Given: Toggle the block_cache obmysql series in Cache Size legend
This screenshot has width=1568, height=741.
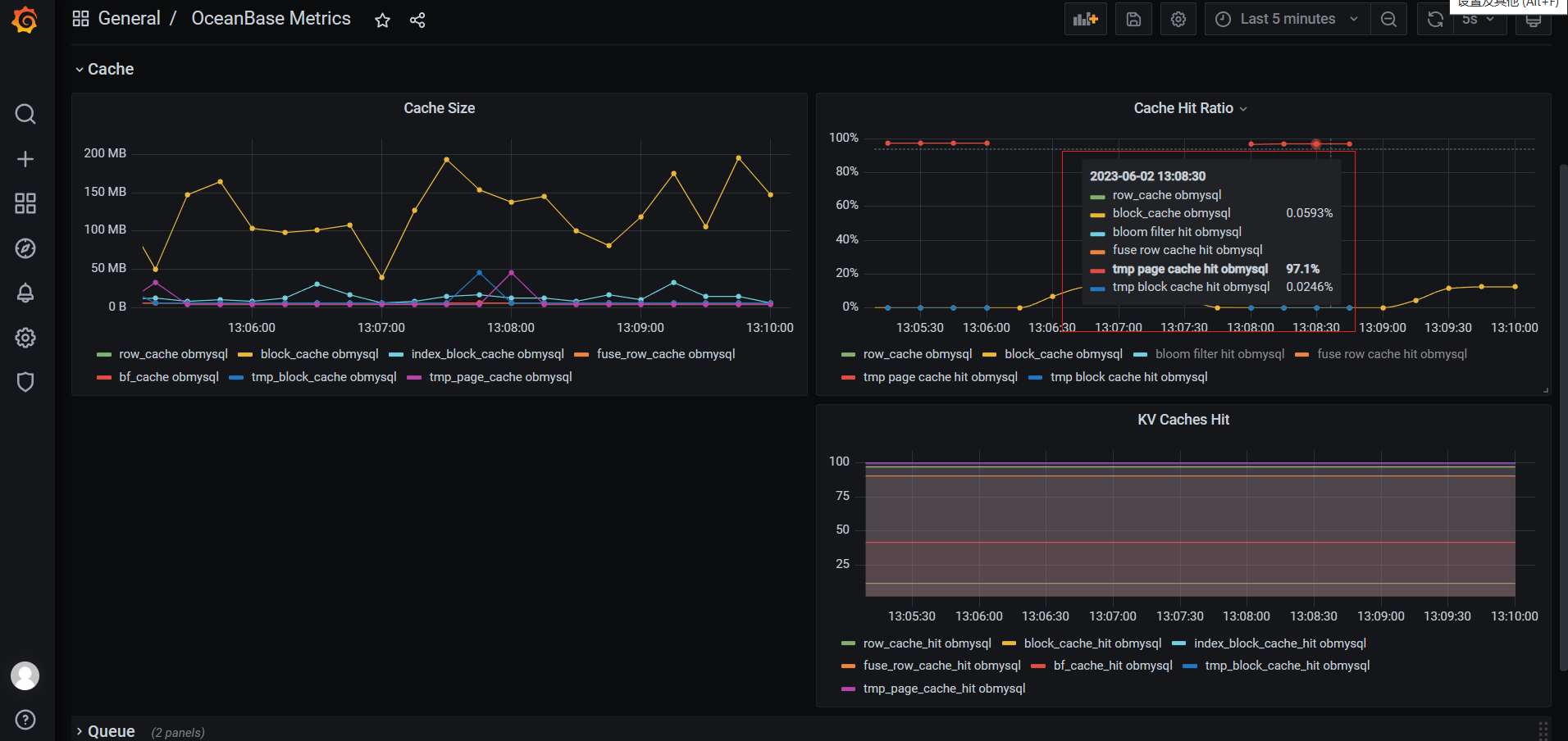Looking at the screenshot, I should tap(318, 353).
